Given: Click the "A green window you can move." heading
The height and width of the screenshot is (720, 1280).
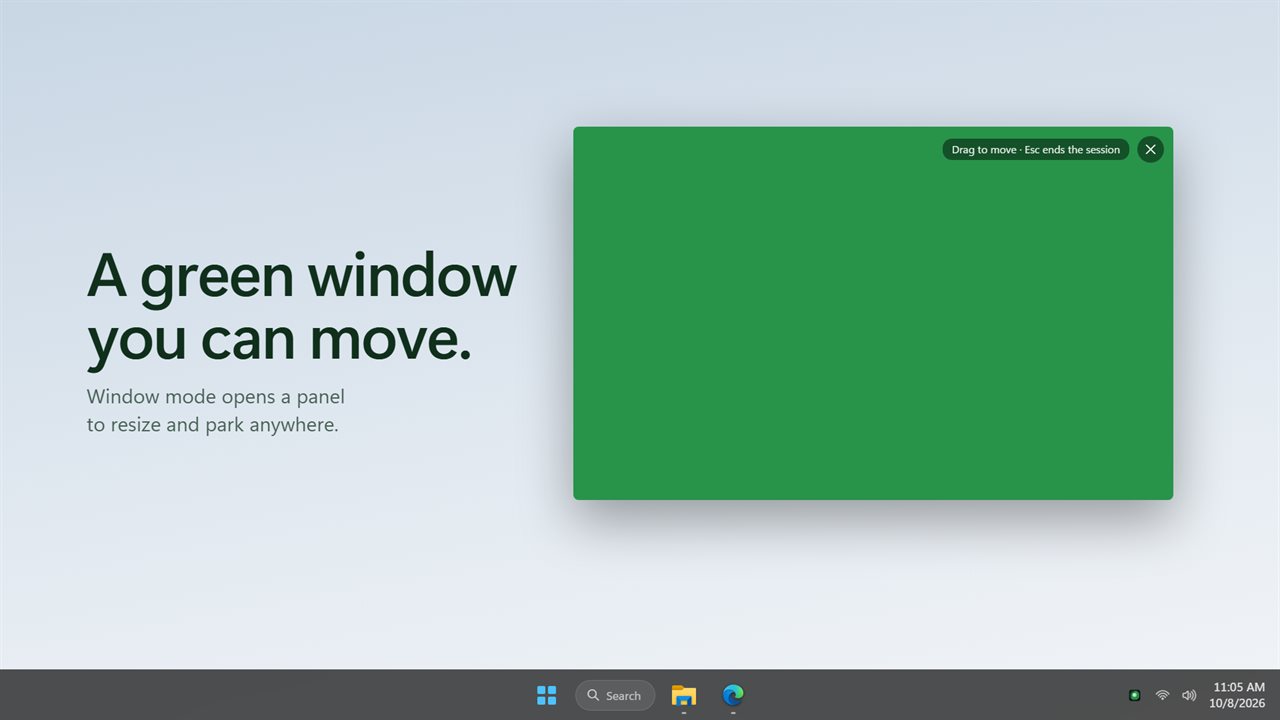Looking at the screenshot, I should click(302, 307).
